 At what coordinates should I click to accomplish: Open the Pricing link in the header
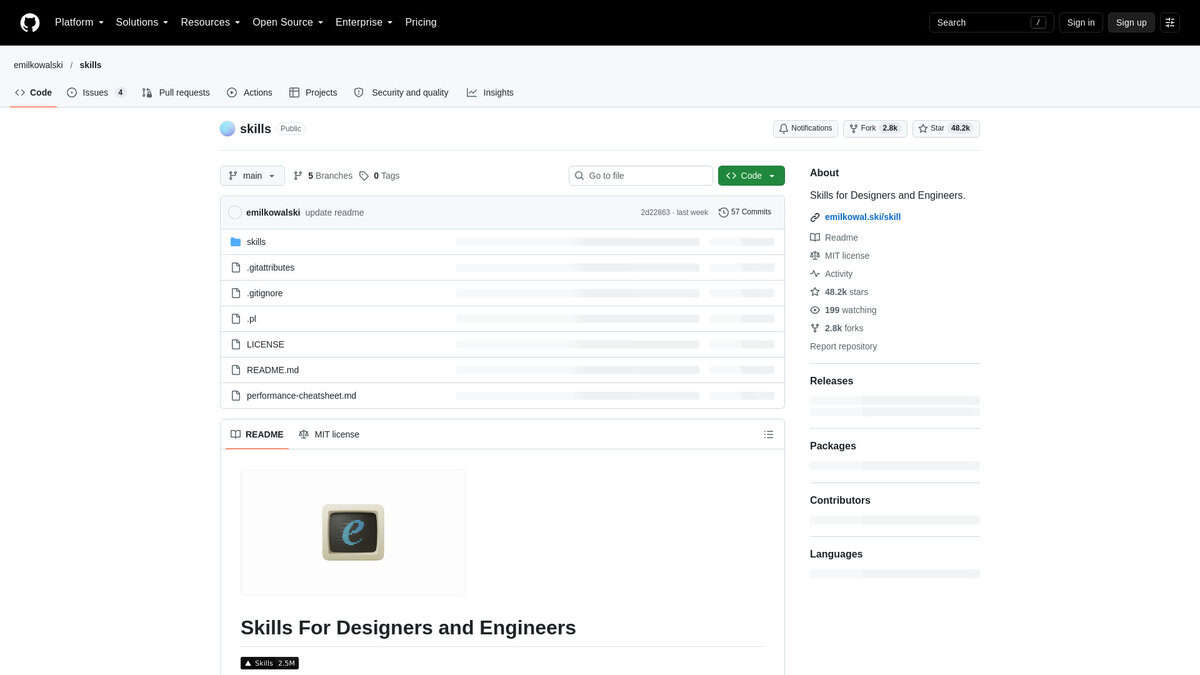pos(421,22)
